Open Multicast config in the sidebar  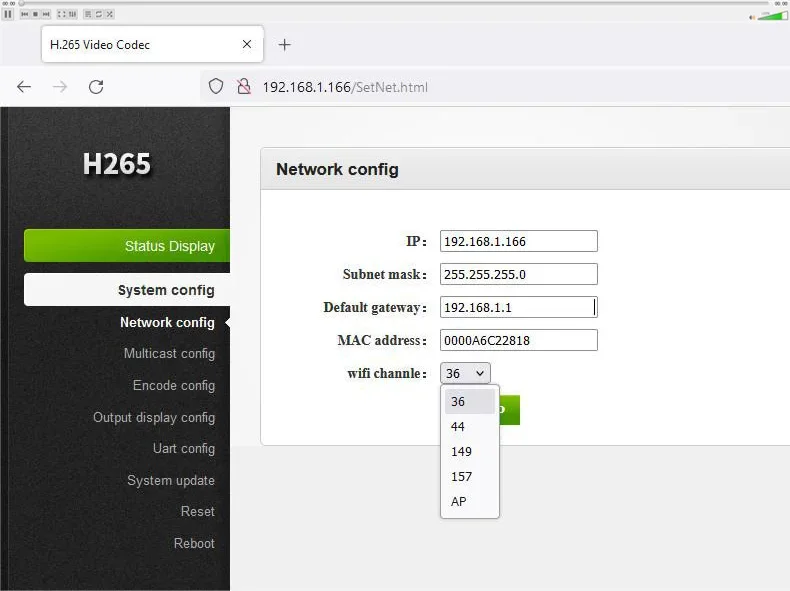(x=169, y=354)
